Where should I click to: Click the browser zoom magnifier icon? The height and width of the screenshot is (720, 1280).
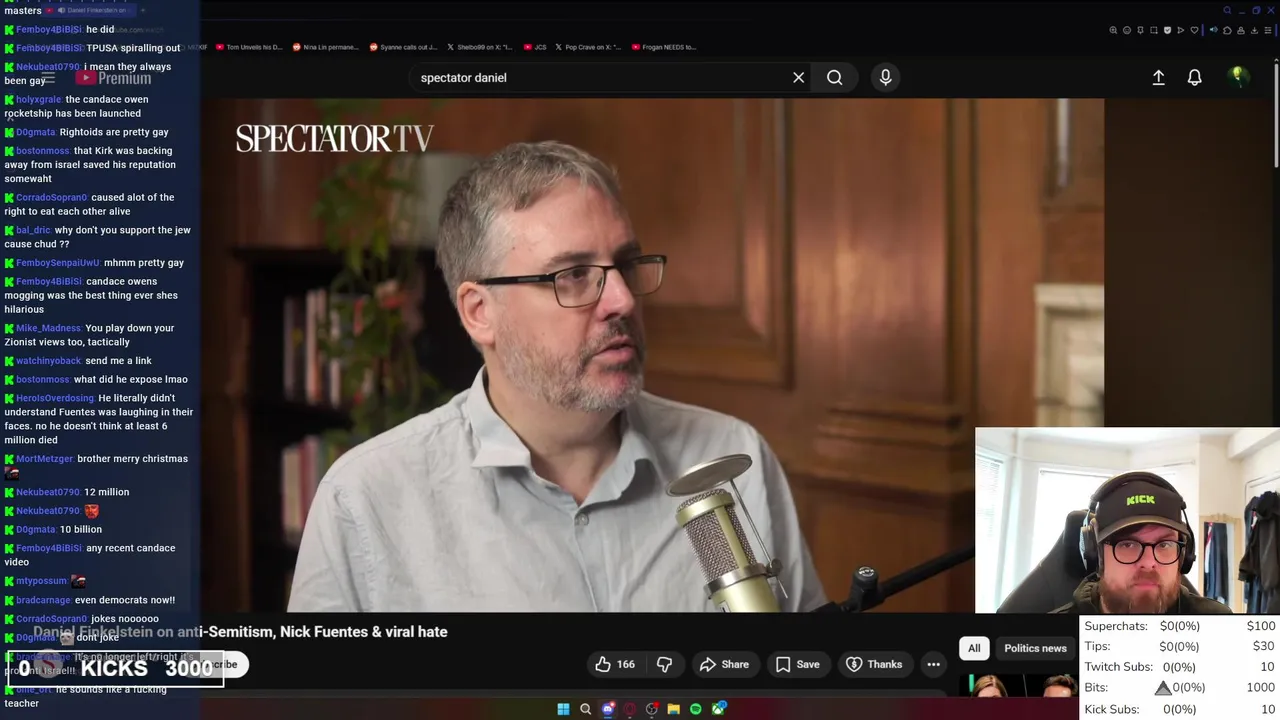(1113, 30)
